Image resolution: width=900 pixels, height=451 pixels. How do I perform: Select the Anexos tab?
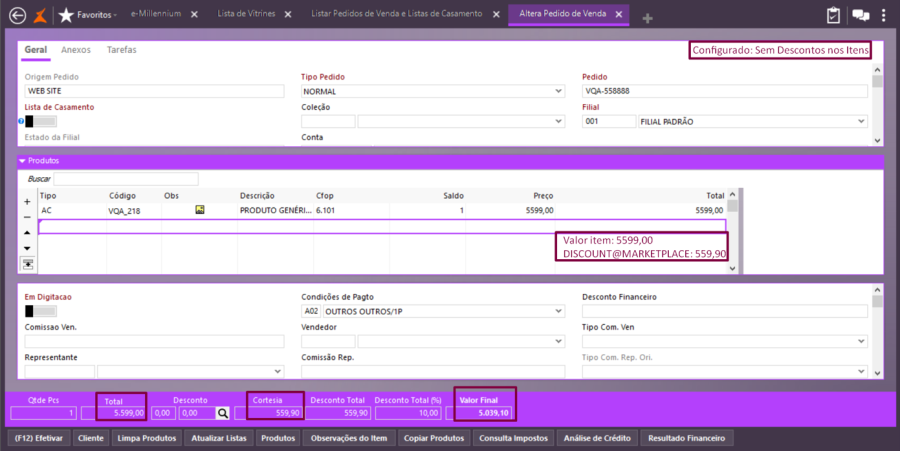pyautogui.click(x=76, y=50)
